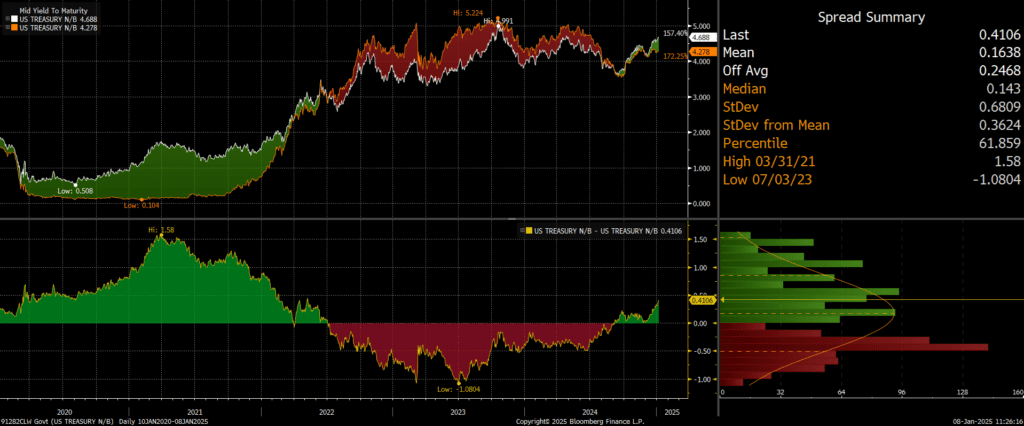Click the histogram axis label 32

coord(780,393)
